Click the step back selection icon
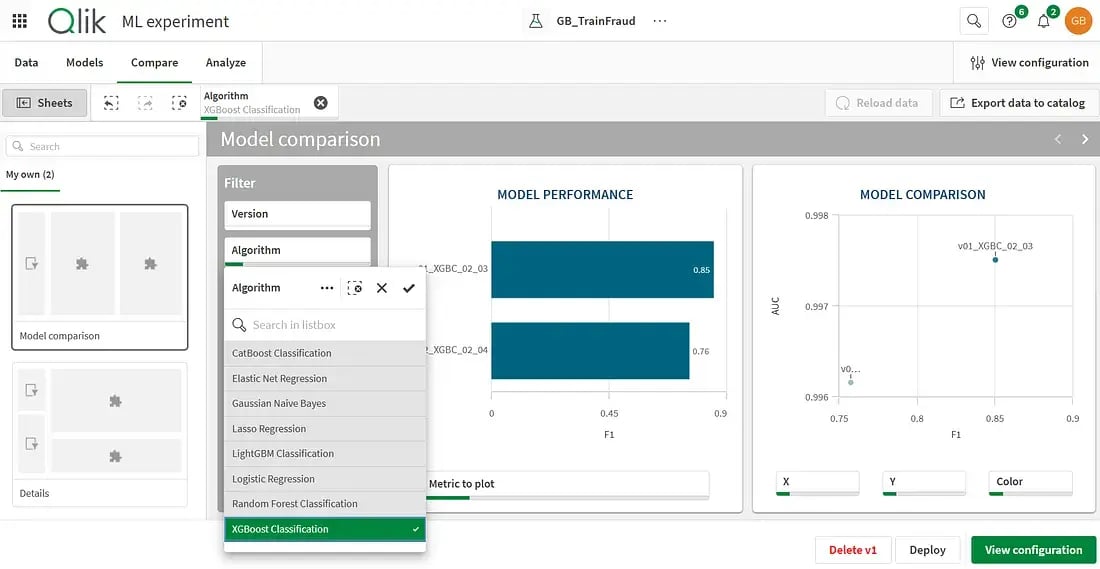Screen dimensions: 1100x569 coord(111,103)
